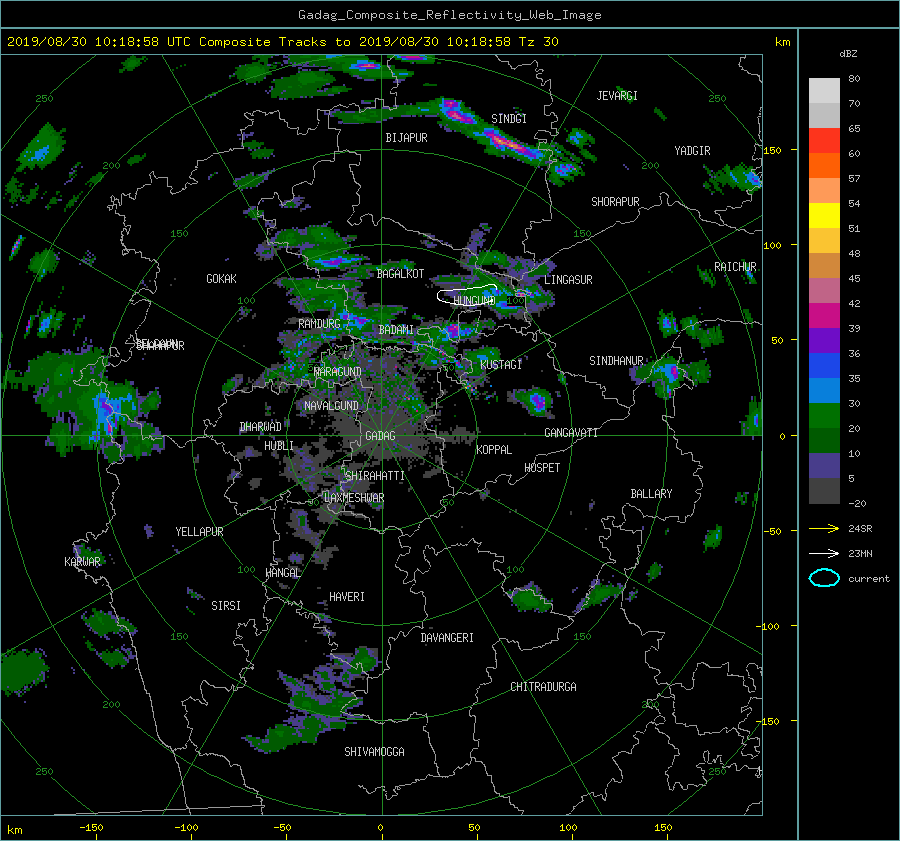The height and width of the screenshot is (841, 900).
Task: Click the LINGASUR city label
Action: [x=568, y=280]
